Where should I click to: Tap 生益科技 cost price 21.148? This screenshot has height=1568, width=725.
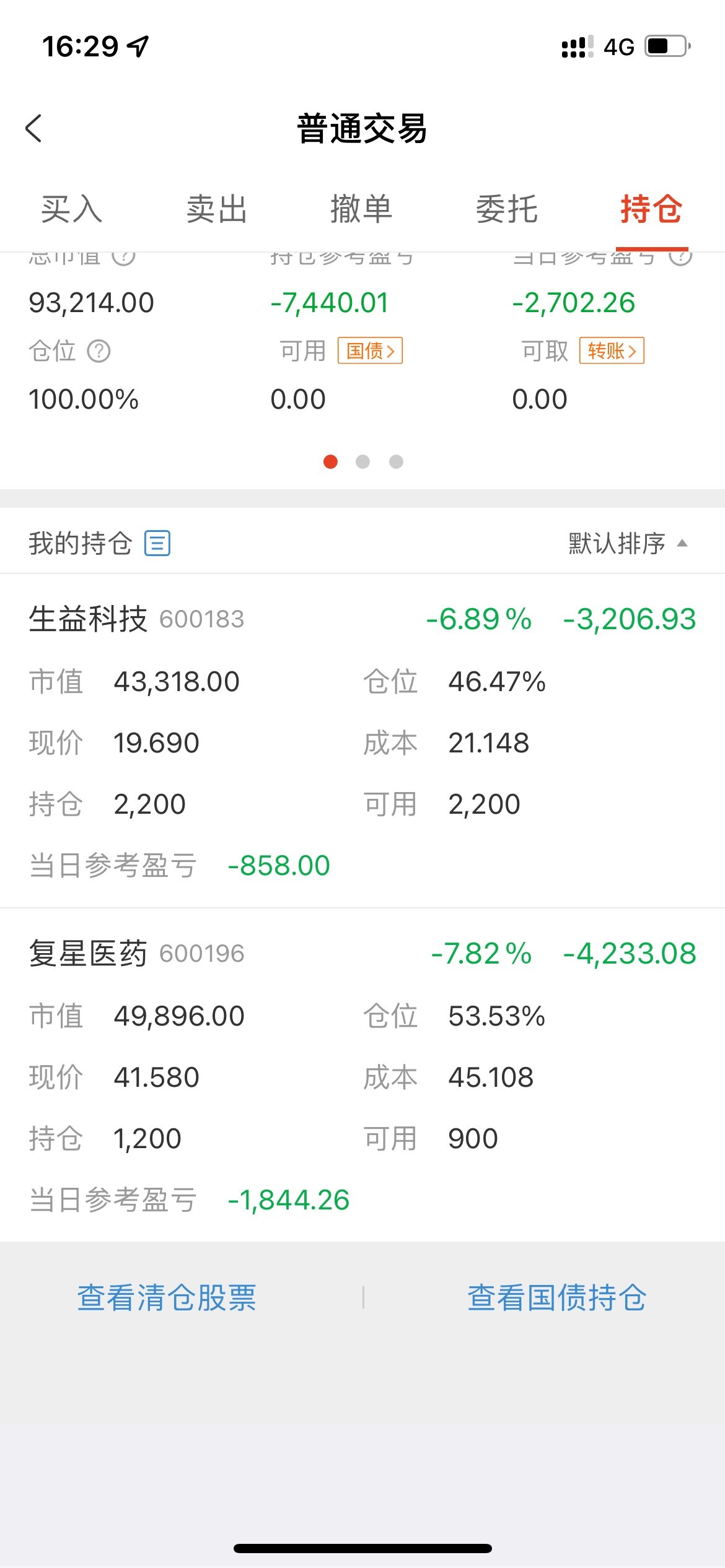pyautogui.click(x=488, y=743)
